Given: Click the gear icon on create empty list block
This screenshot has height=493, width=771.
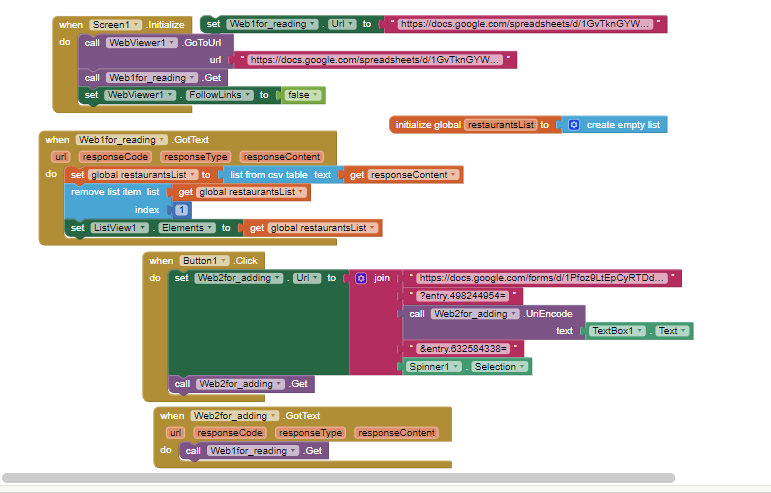Looking at the screenshot, I should [574, 125].
